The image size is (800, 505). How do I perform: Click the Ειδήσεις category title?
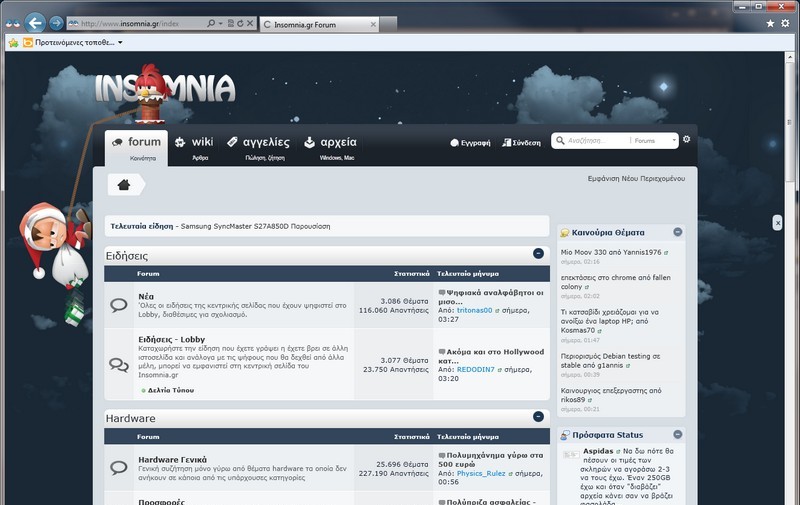coord(127,256)
